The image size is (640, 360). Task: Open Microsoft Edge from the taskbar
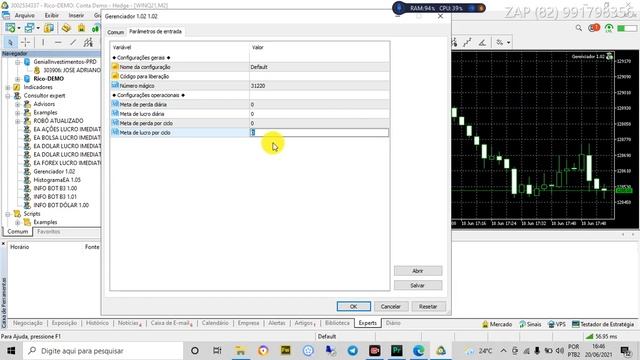pos(419,351)
